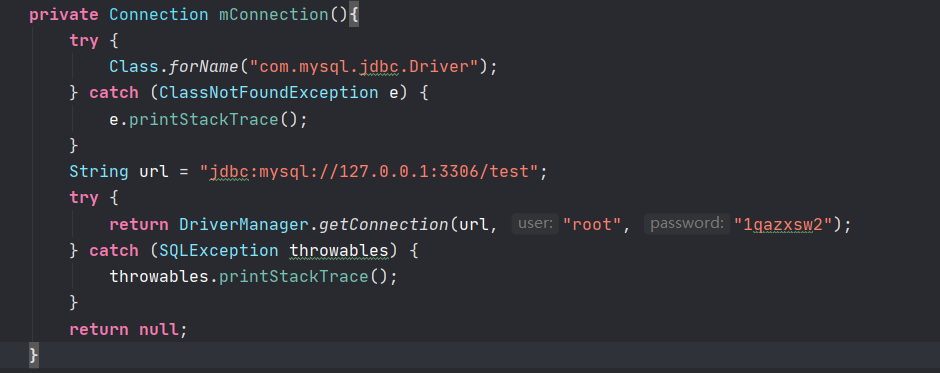Click the throwables parameter name
The image size is (940, 373).
338,251
